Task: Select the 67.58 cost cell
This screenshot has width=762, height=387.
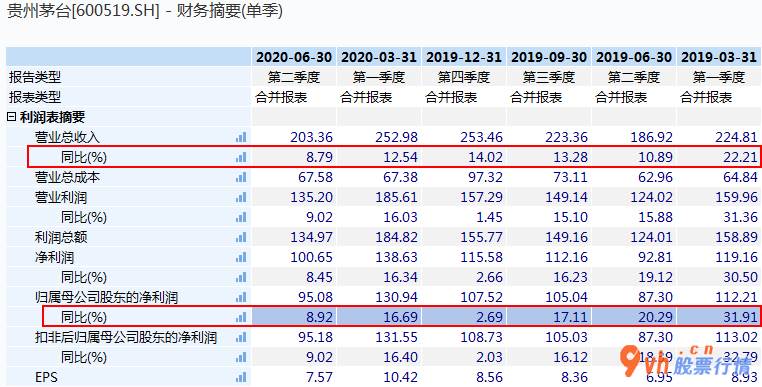Action: point(294,177)
